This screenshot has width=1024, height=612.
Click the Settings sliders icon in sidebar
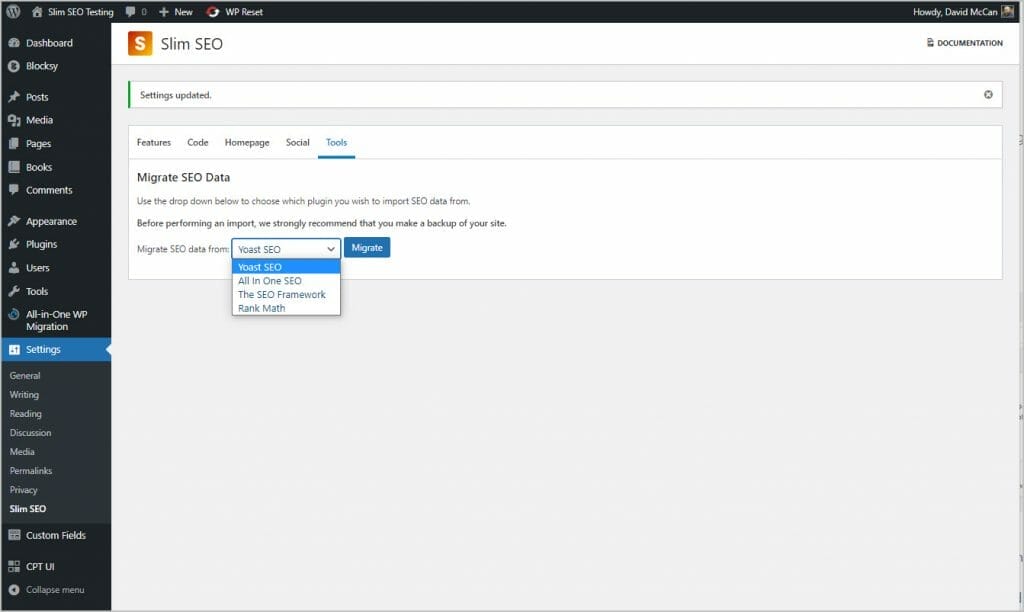point(14,350)
